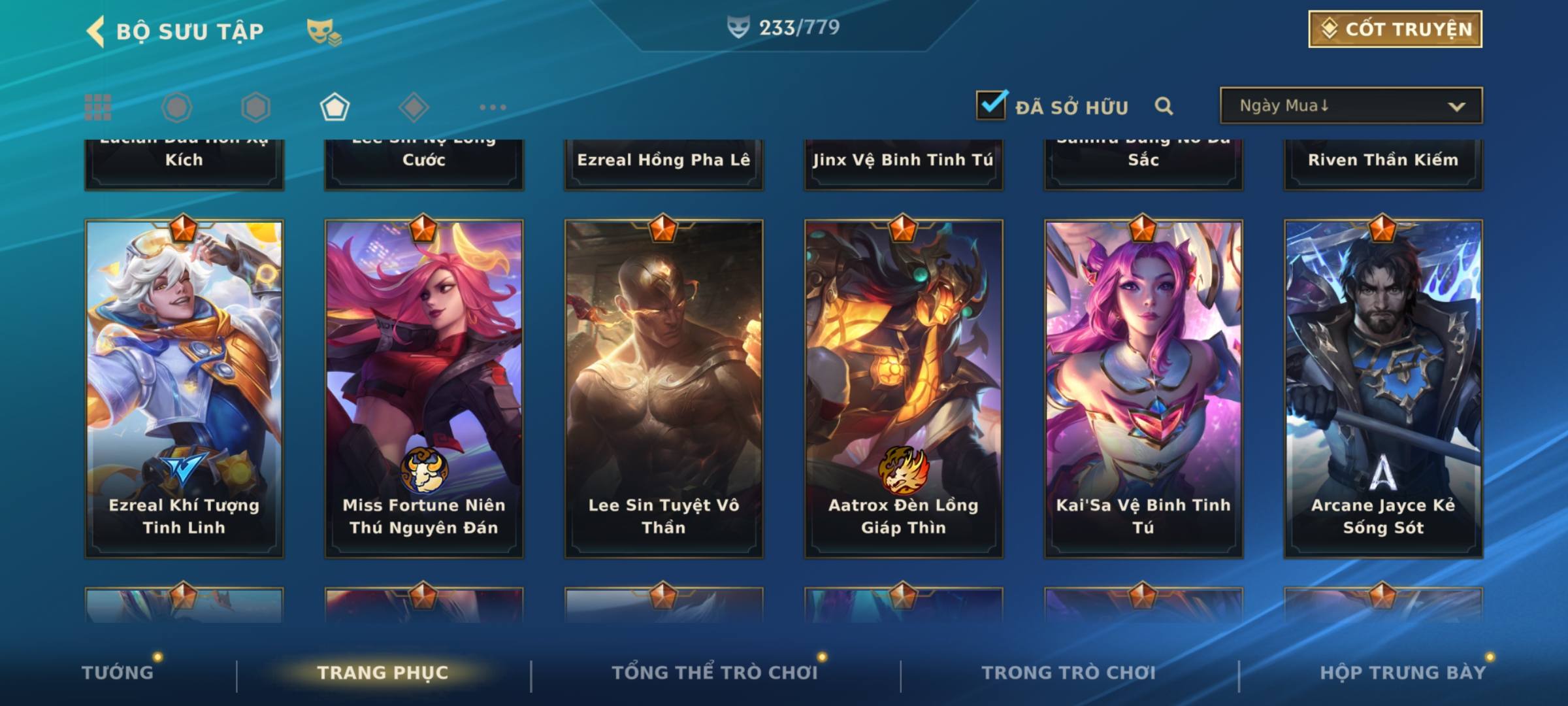Select the highlighted pentagon rarity filter
Viewport: 1568px width, 706px height.
pos(335,107)
